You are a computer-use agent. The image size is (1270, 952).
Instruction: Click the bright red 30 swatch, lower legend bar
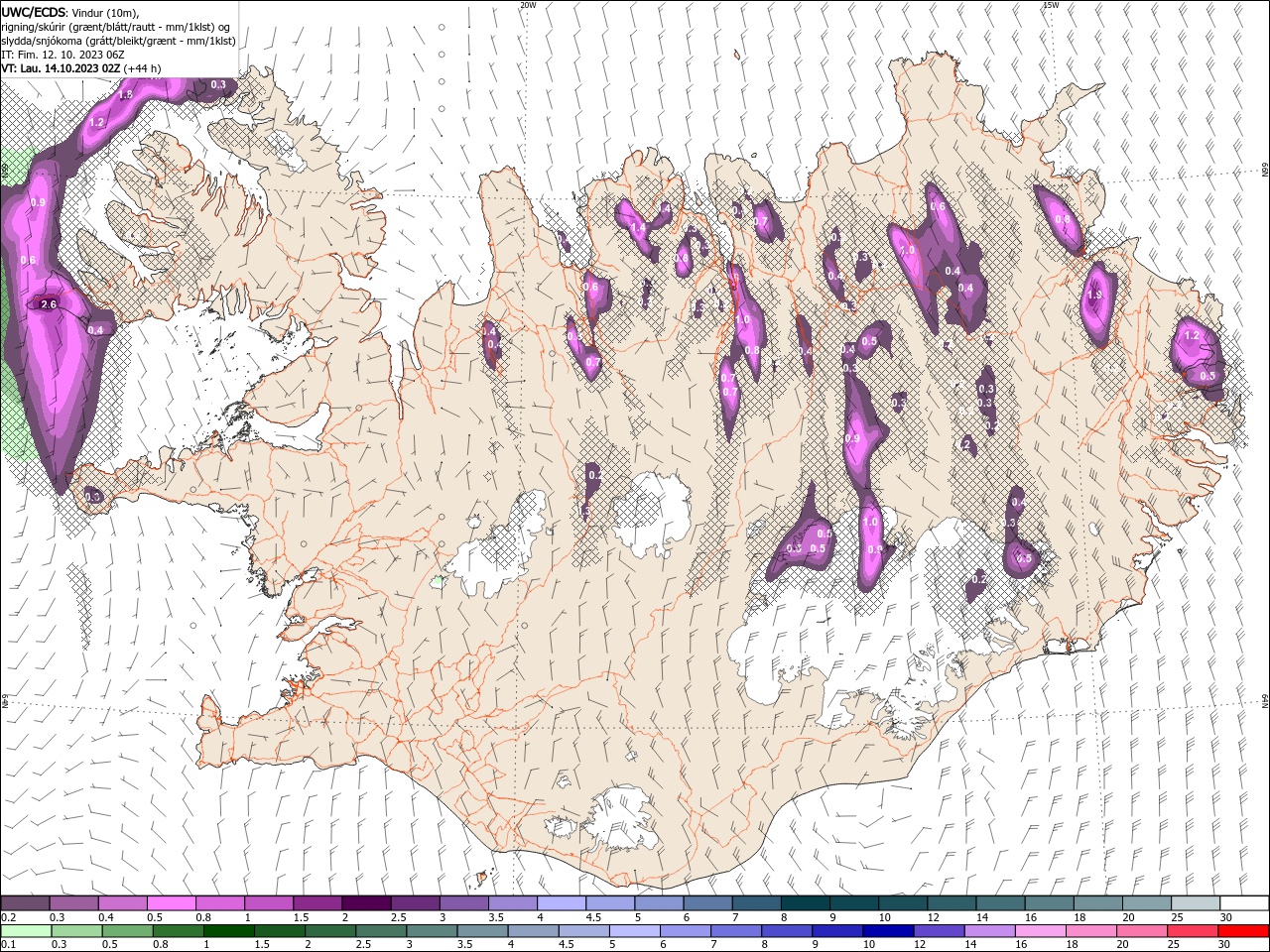pos(1243,931)
